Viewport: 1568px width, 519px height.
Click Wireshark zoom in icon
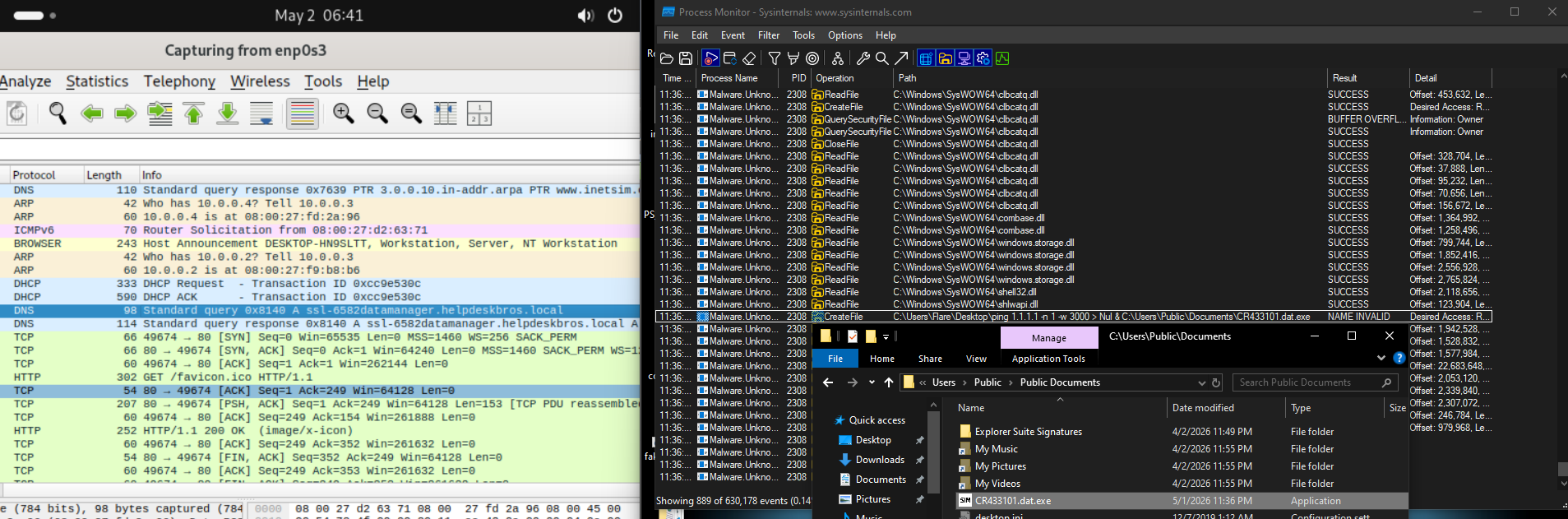pyautogui.click(x=344, y=113)
